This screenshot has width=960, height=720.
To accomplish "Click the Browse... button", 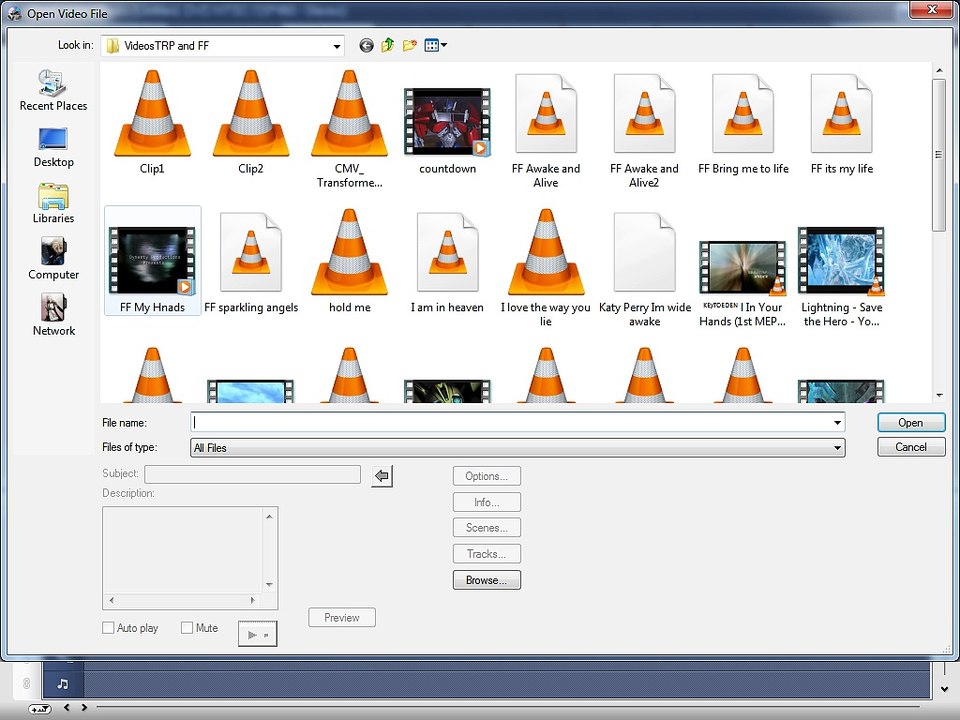I will 487,580.
